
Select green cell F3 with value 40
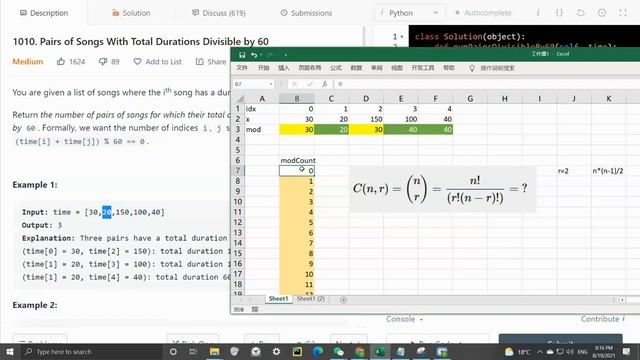click(x=436, y=129)
